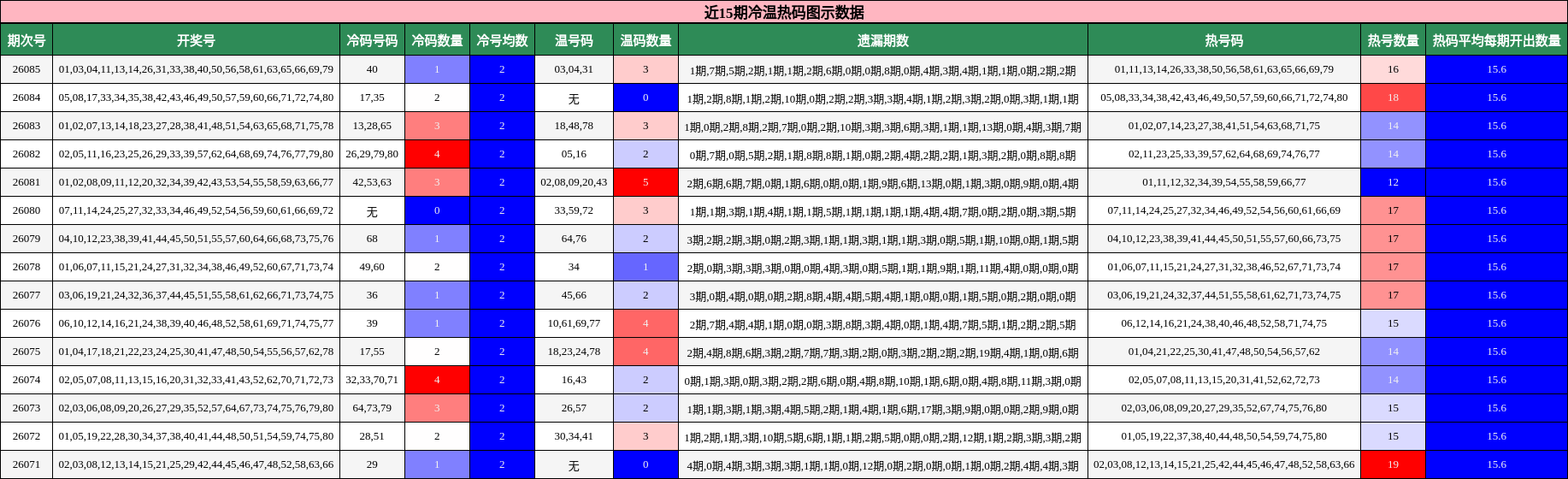Select period number 26075
1568x479 pixels.
[x=27, y=352]
